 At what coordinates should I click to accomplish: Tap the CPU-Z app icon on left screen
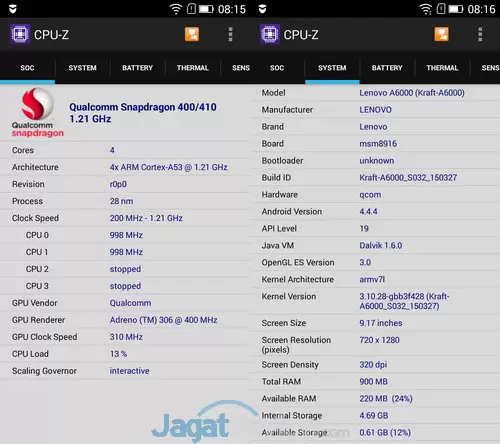click(x=20, y=34)
